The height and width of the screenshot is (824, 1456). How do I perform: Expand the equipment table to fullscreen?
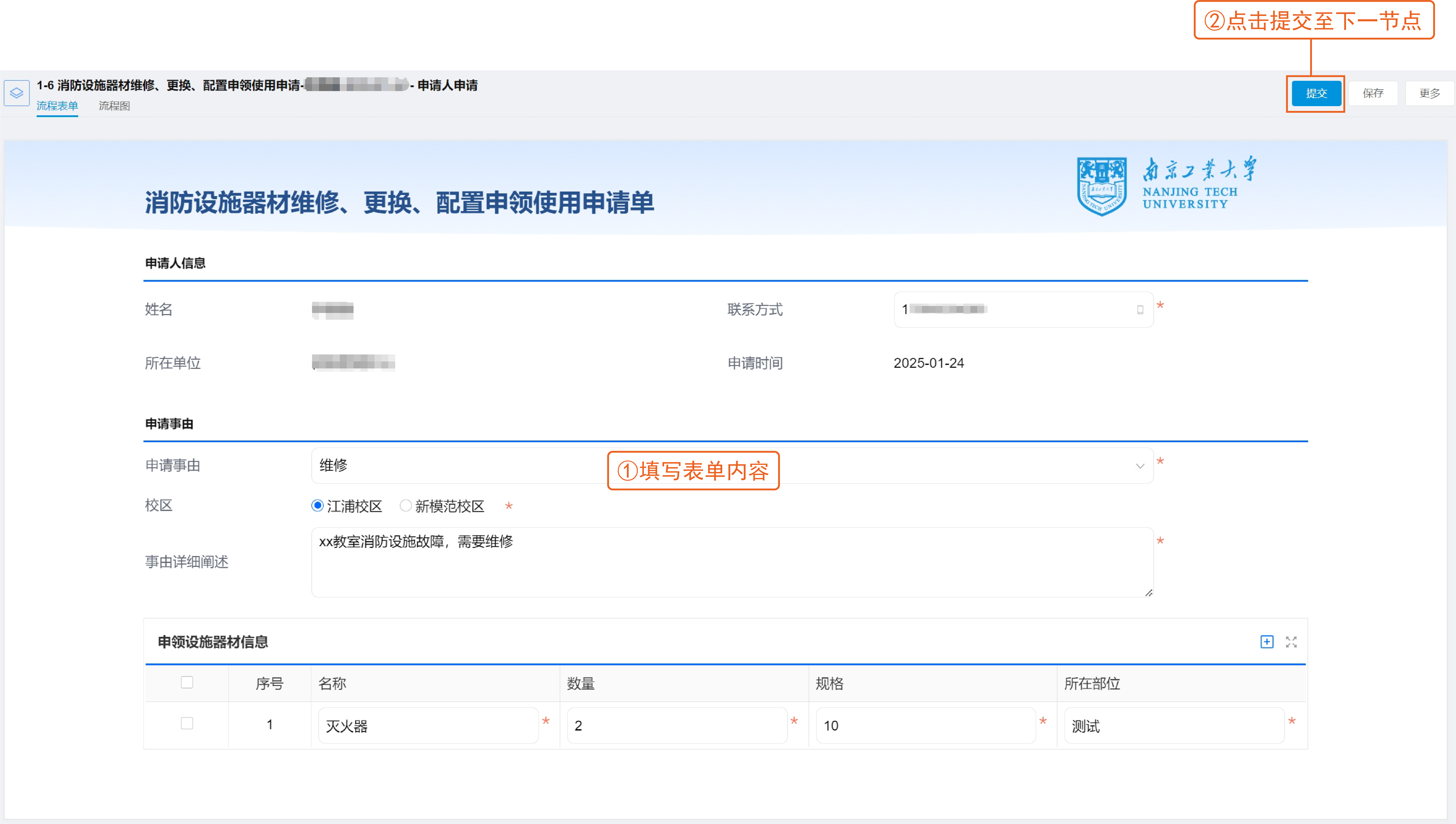1291,642
